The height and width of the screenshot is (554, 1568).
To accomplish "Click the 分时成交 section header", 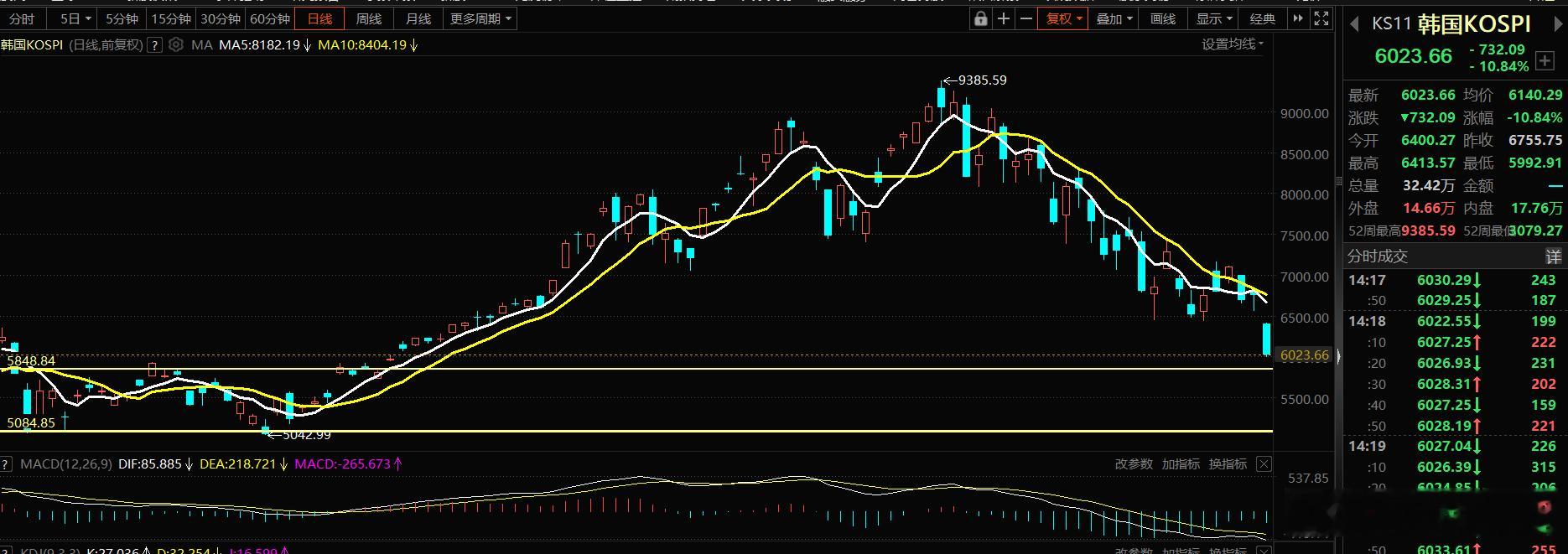I will coord(1377,256).
